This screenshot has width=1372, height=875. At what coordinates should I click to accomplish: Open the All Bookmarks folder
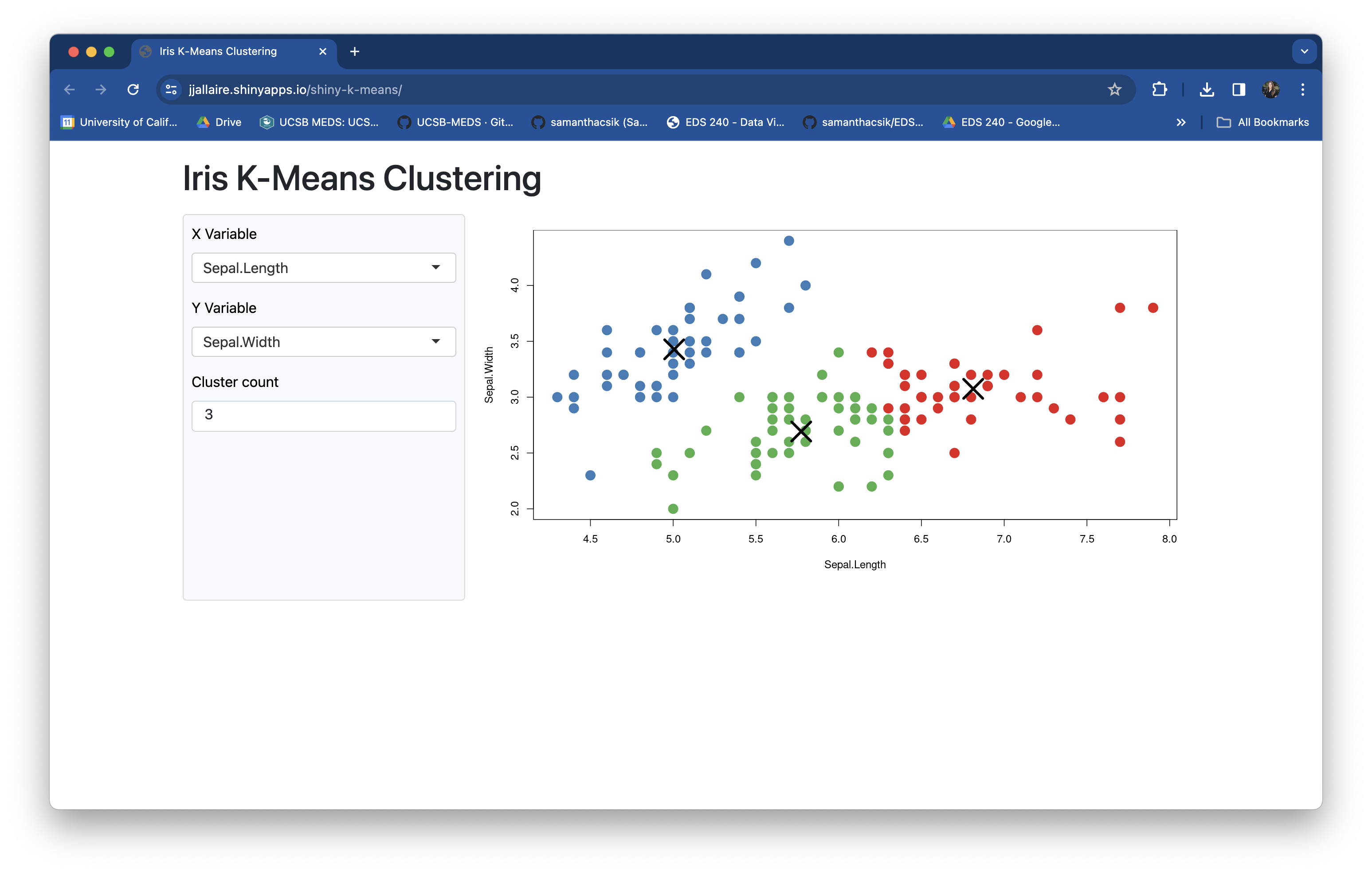coord(1263,122)
